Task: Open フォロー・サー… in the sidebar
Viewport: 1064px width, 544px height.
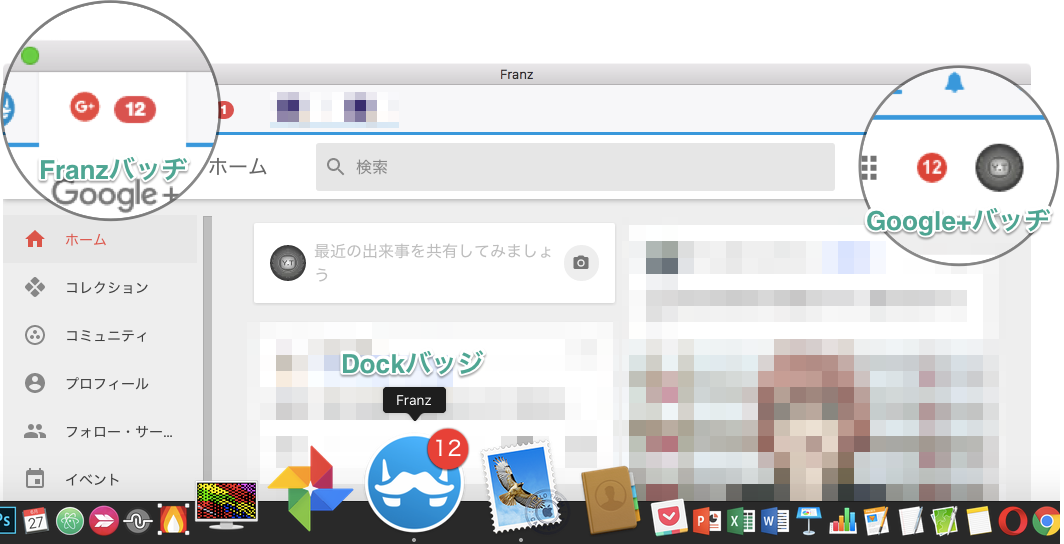Action: coord(100,431)
